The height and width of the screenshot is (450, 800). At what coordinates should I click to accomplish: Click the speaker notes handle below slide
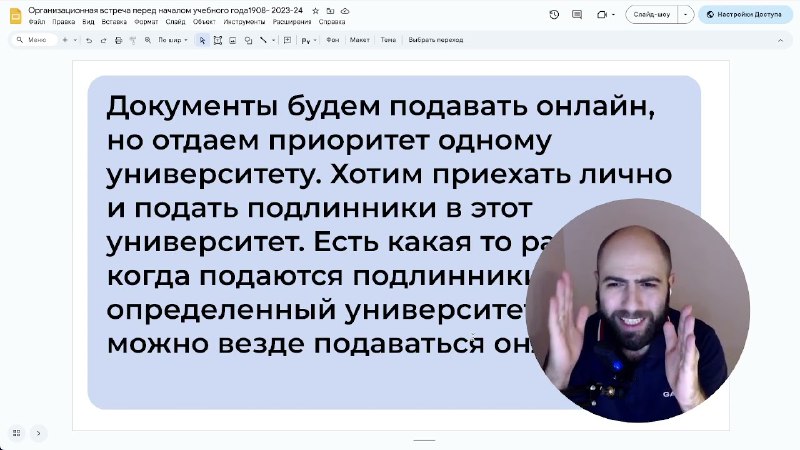click(424, 440)
